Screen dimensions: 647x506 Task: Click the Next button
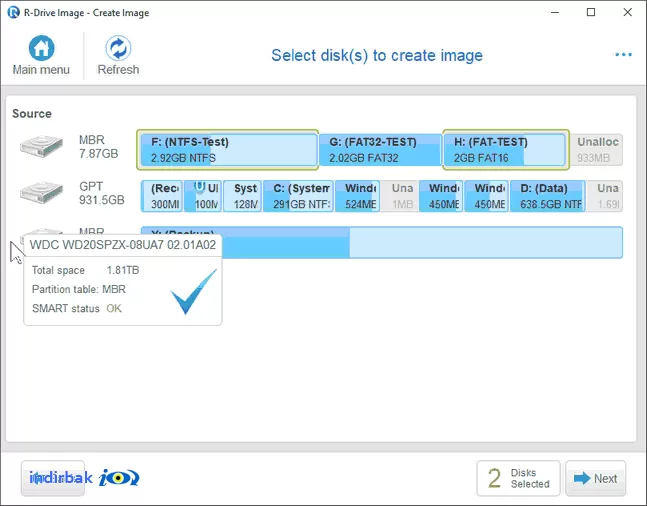[595, 478]
